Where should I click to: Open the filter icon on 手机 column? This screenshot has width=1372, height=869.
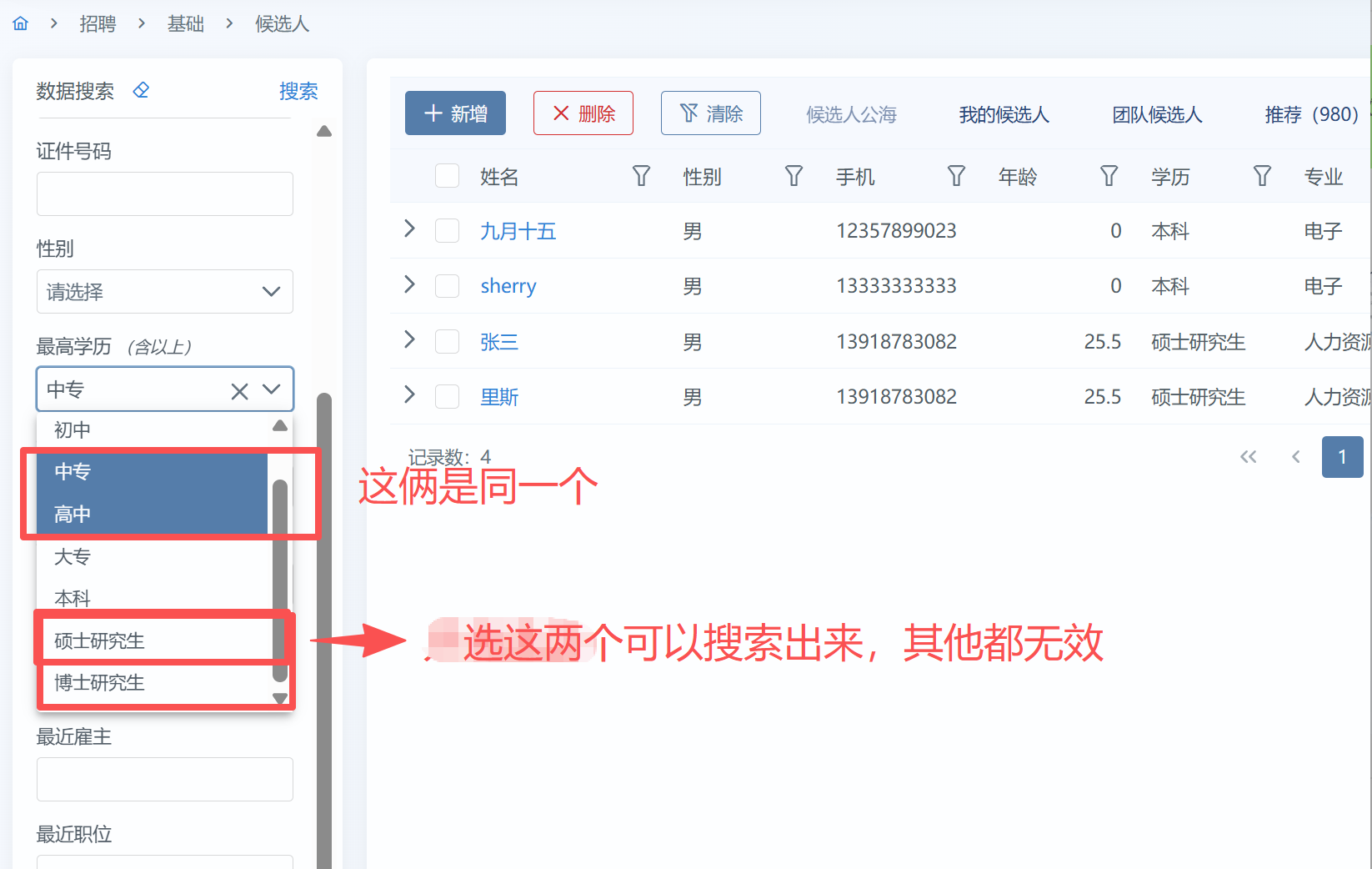click(x=956, y=176)
